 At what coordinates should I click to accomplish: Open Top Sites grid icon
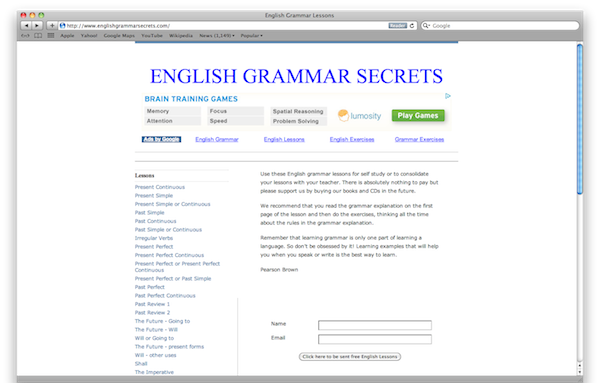coord(51,36)
